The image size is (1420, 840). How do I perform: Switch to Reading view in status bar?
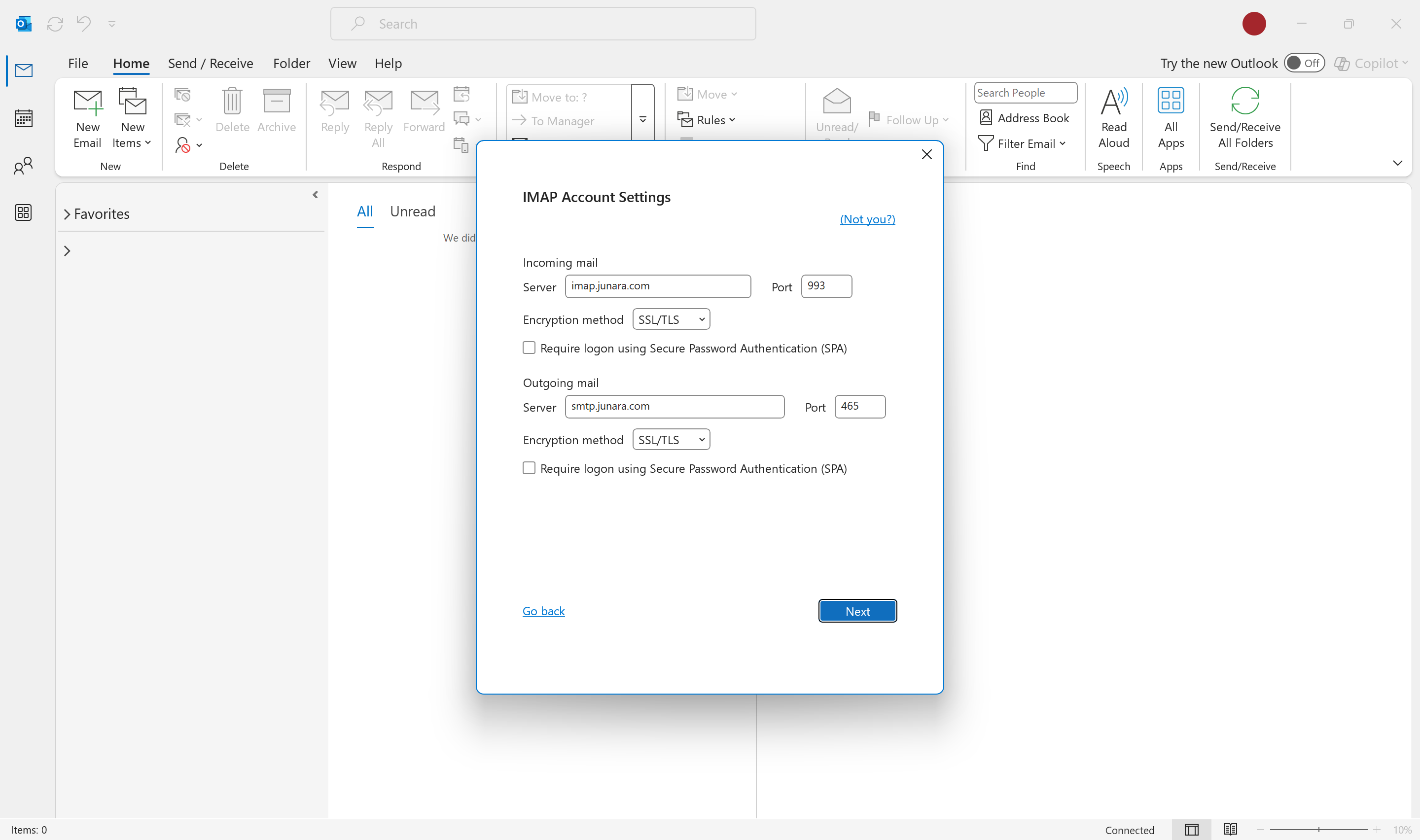click(x=1230, y=830)
